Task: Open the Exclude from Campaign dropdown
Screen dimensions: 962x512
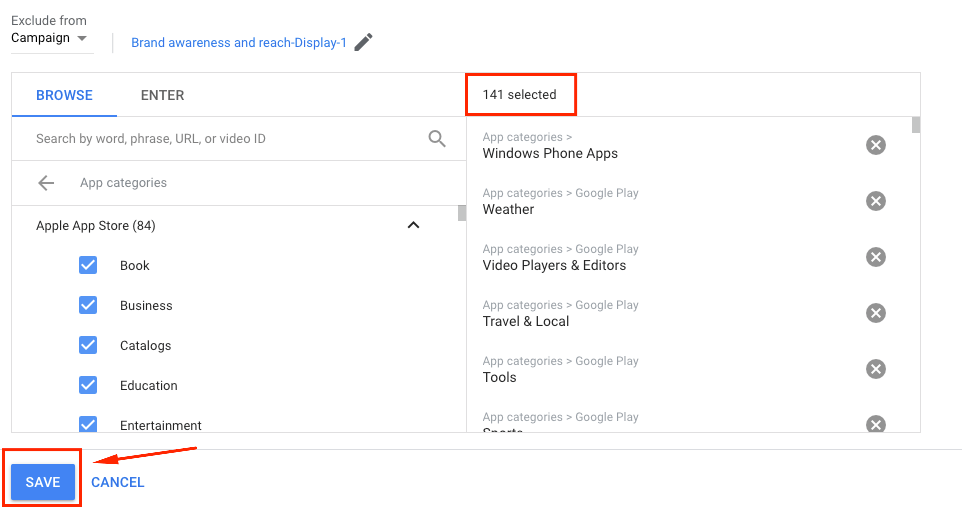Action: pos(49,38)
